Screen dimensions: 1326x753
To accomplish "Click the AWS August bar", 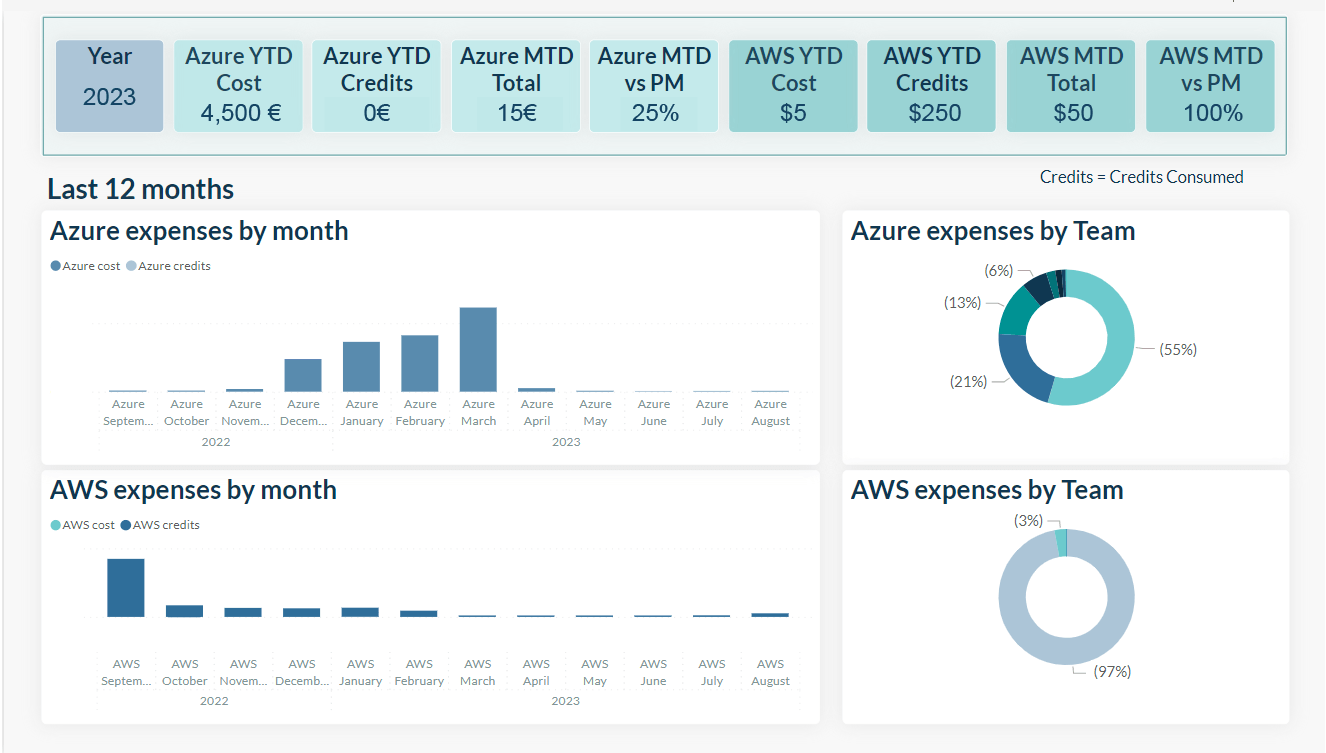I will click(770, 615).
